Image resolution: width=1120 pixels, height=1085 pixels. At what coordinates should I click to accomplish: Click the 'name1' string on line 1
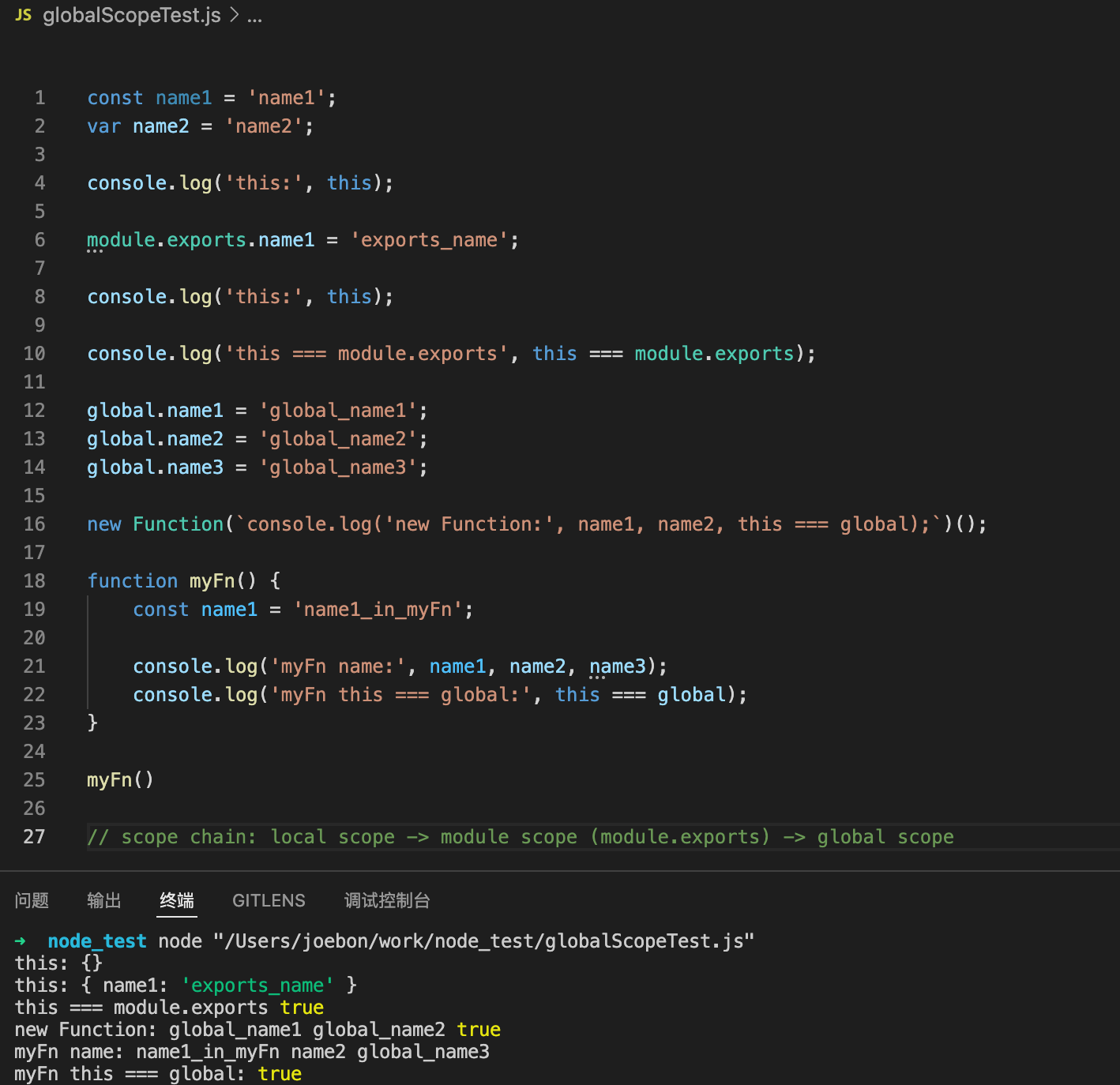point(287,98)
